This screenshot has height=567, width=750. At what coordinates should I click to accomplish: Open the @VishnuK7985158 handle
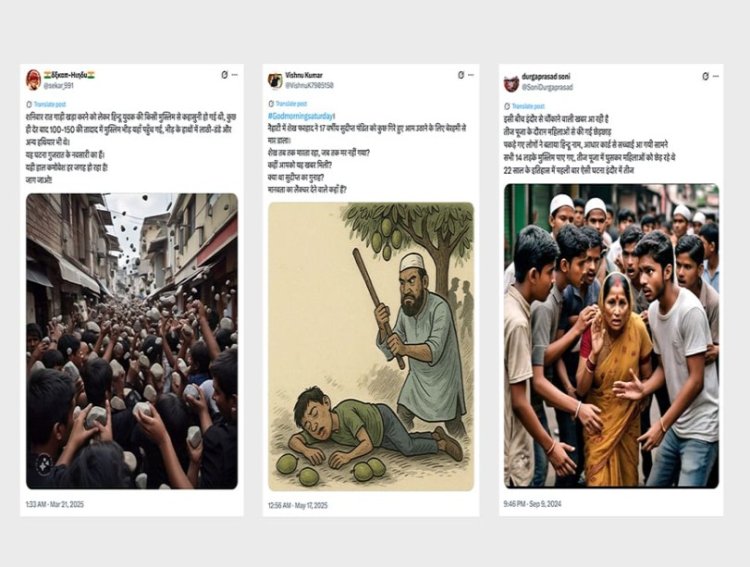311,86
